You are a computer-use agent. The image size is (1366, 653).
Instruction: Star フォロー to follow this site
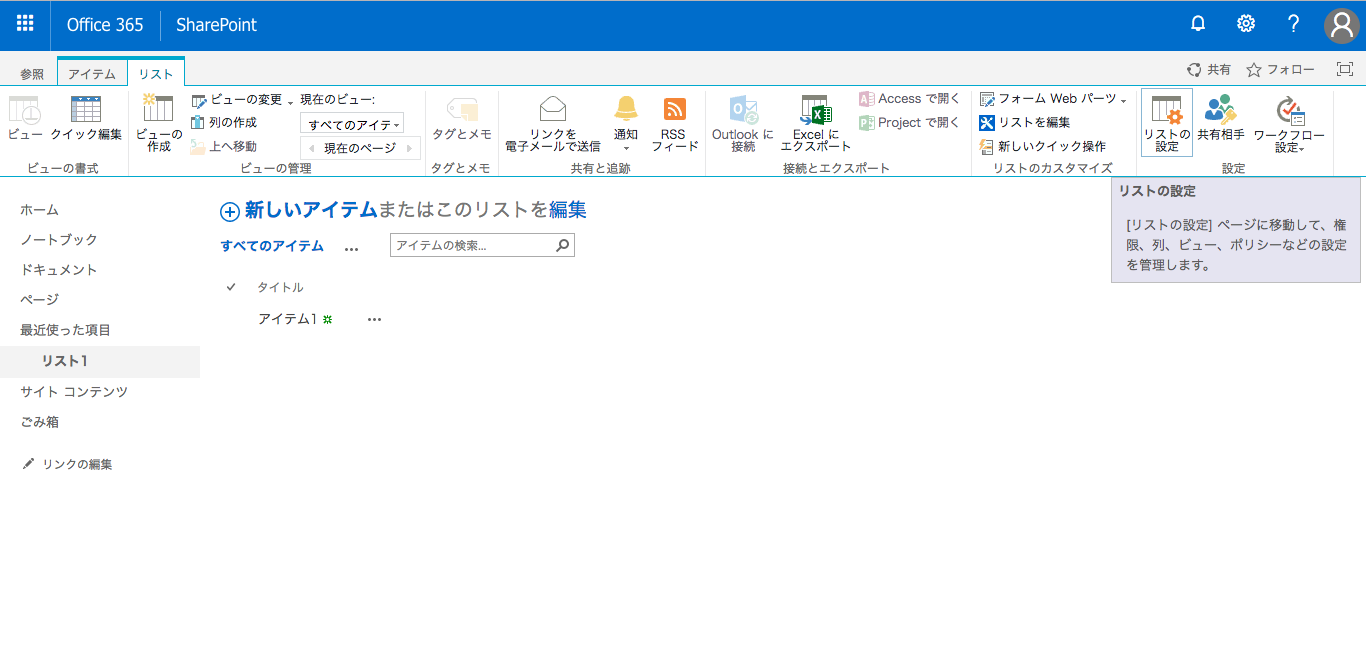1253,69
